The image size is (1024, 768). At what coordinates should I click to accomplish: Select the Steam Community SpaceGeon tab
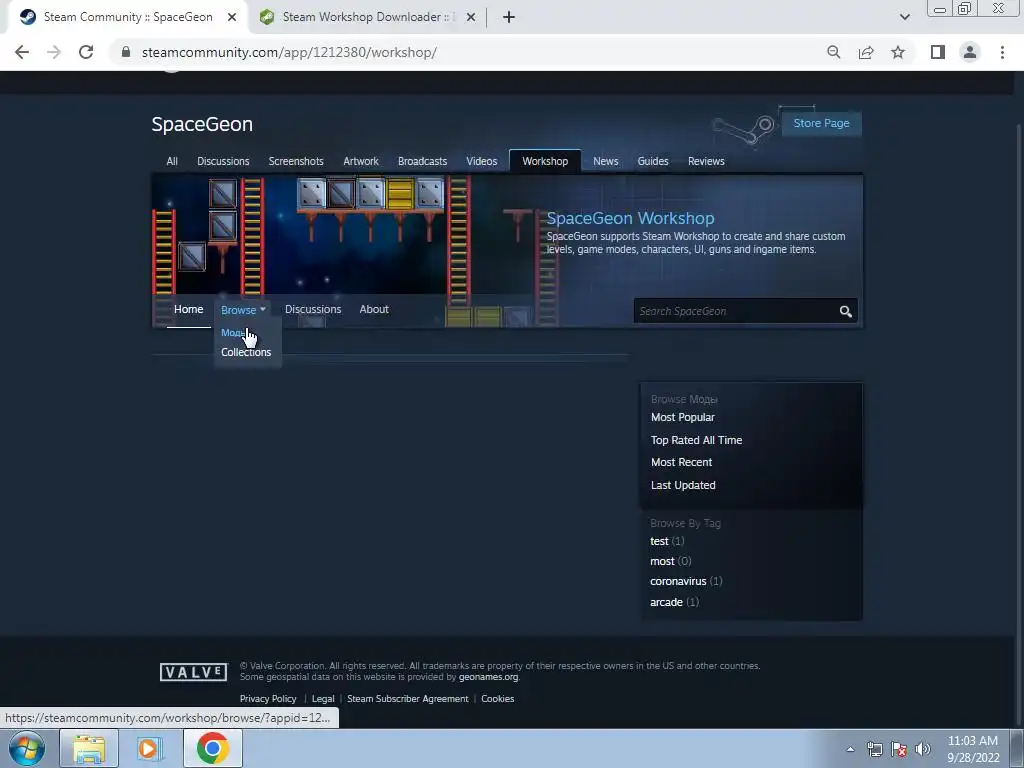click(127, 17)
